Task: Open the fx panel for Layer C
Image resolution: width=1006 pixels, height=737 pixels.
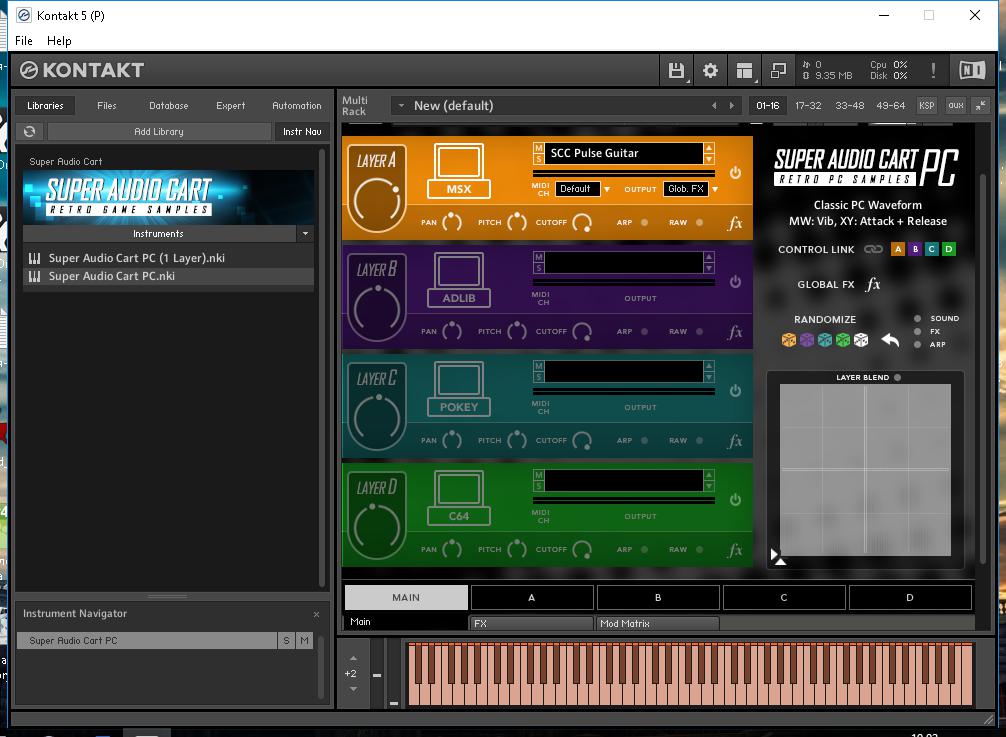Action: tap(735, 441)
